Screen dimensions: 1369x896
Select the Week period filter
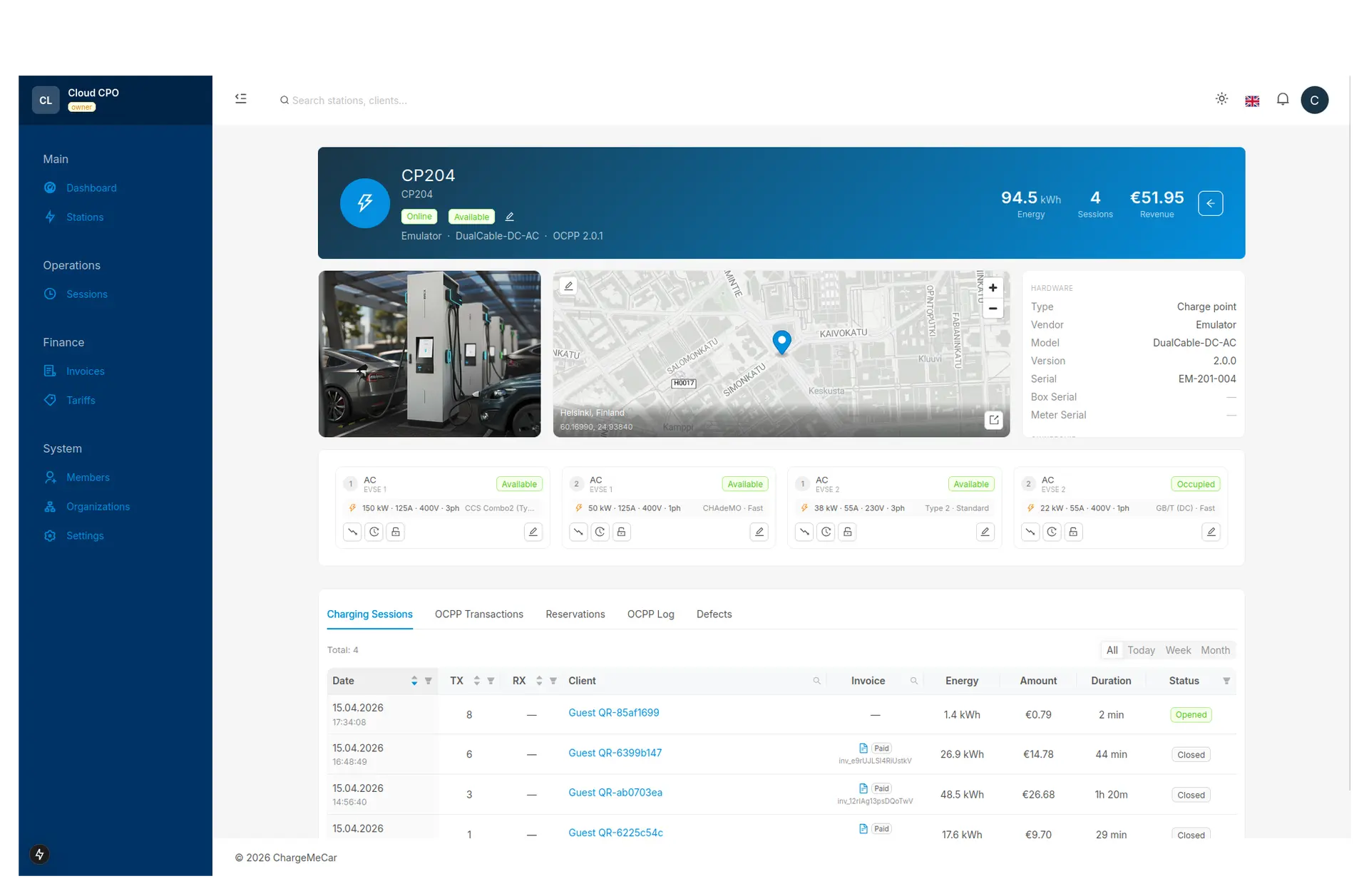[x=1178, y=650]
